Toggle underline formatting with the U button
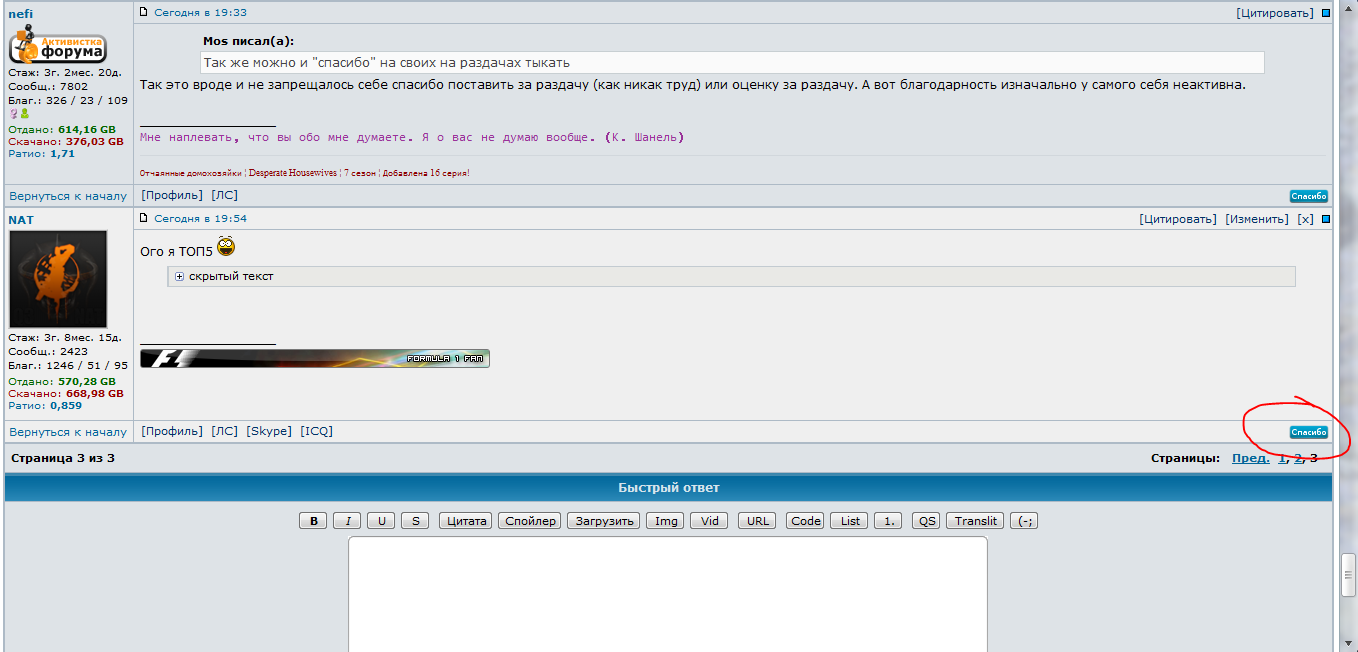1358x652 pixels. pyautogui.click(x=381, y=521)
